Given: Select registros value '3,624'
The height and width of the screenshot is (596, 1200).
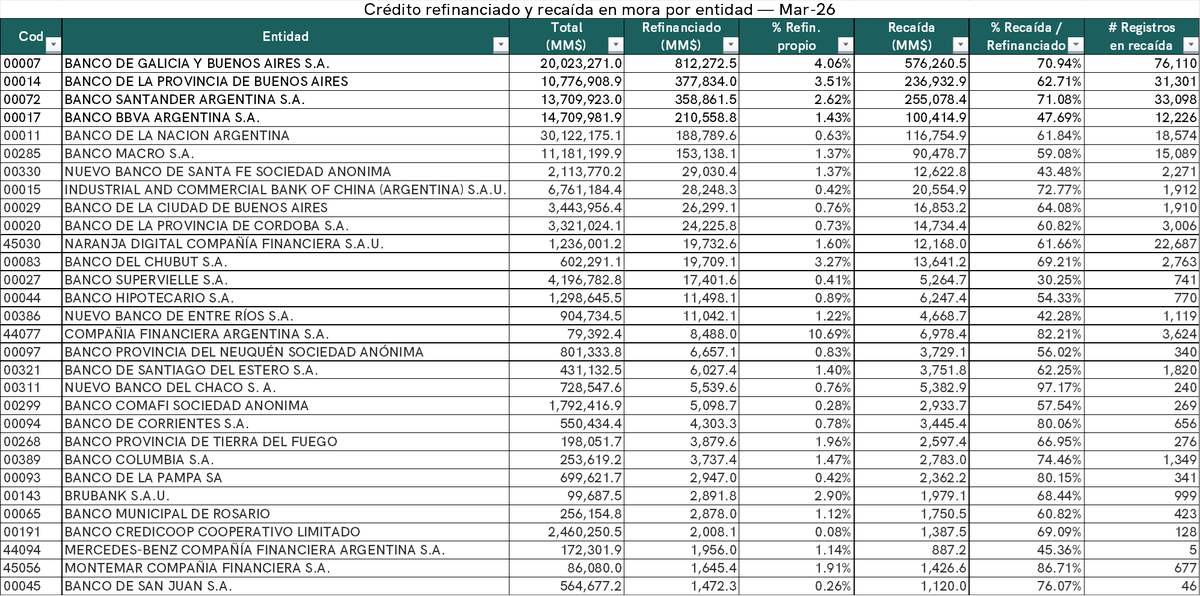Looking at the screenshot, I should pyautogui.click(x=1142, y=333).
